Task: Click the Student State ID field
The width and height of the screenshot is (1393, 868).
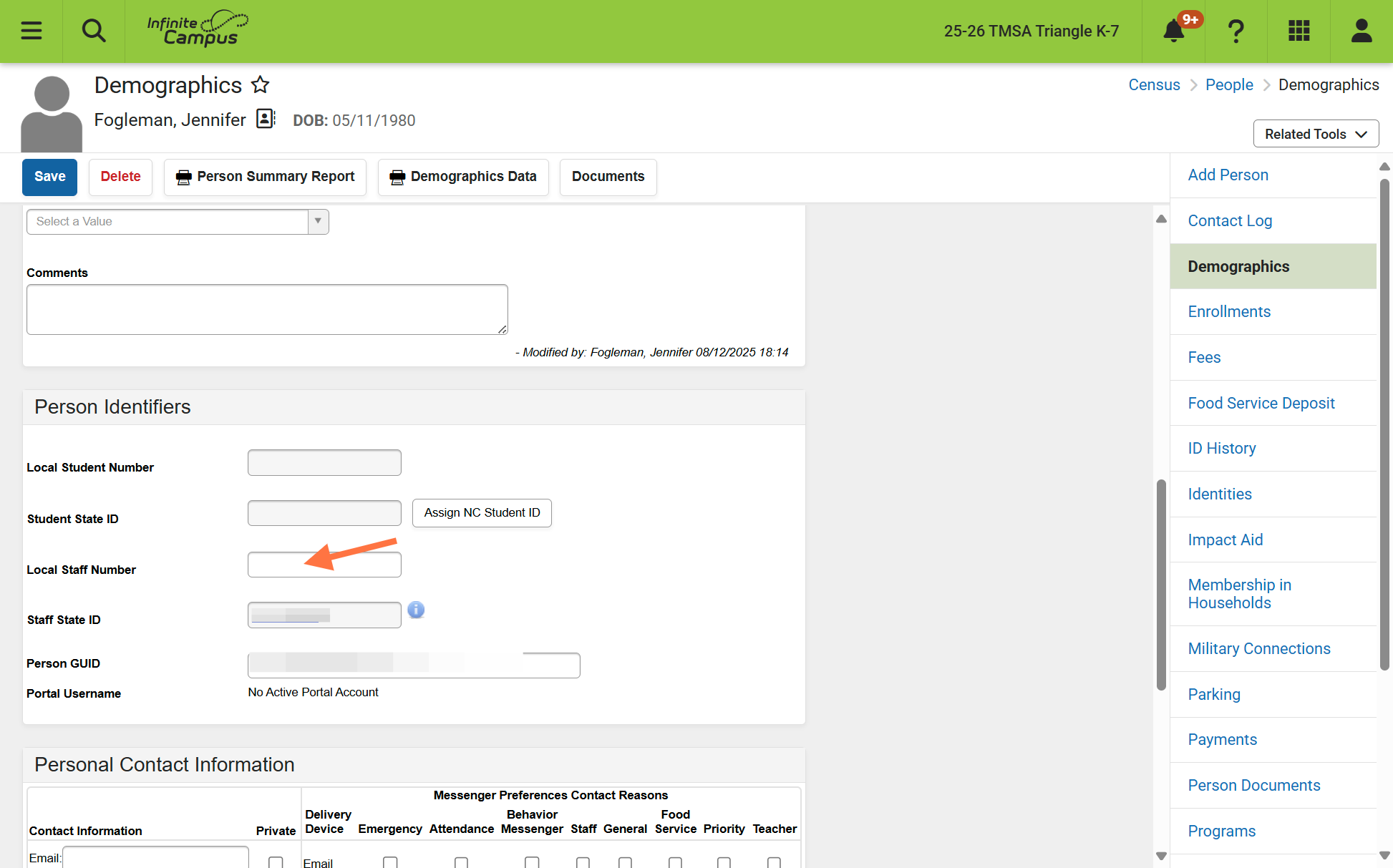Action: click(324, 513)
